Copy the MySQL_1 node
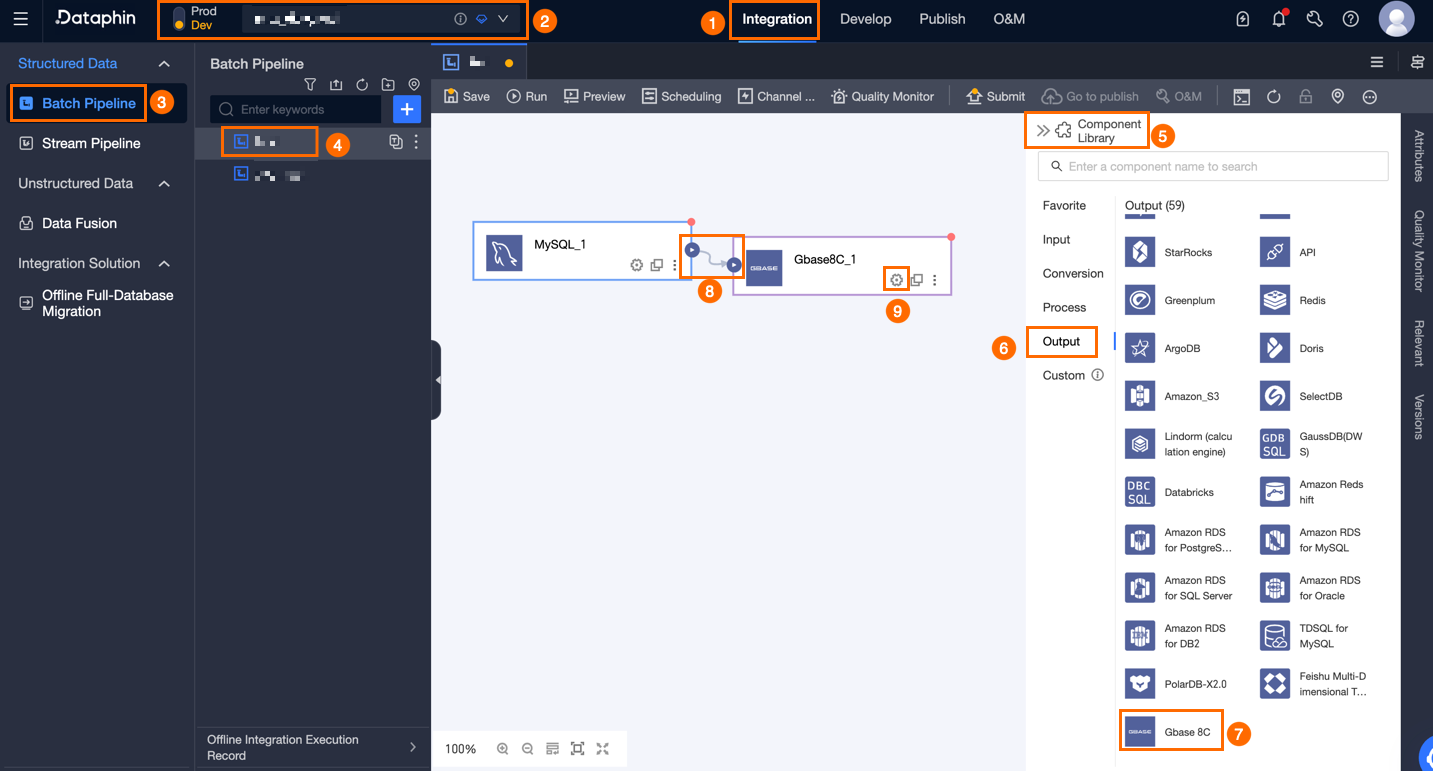This screenshot has width=1433, height=771. pyautogui.click(x=657, y=265)
